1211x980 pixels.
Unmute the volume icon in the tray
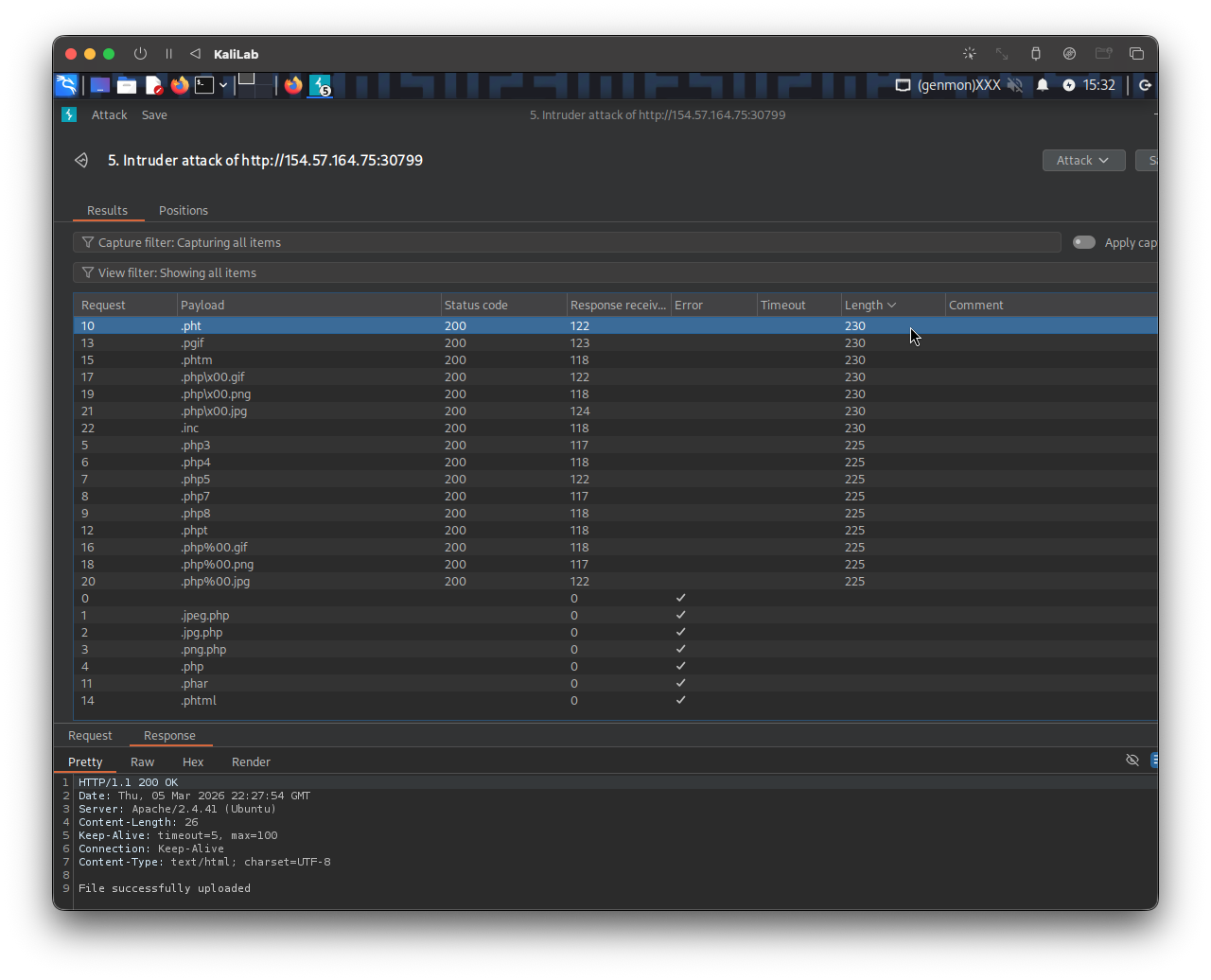(1015, 85)
